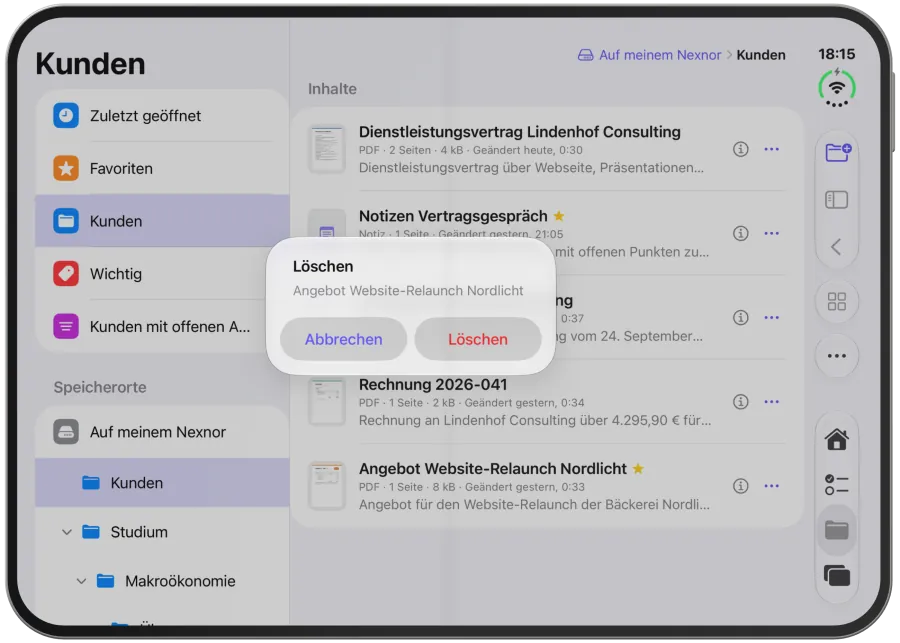Confirm deletion with the red Löschen button
The width and height of the screenshot is (900, 643).
(478, 339)
